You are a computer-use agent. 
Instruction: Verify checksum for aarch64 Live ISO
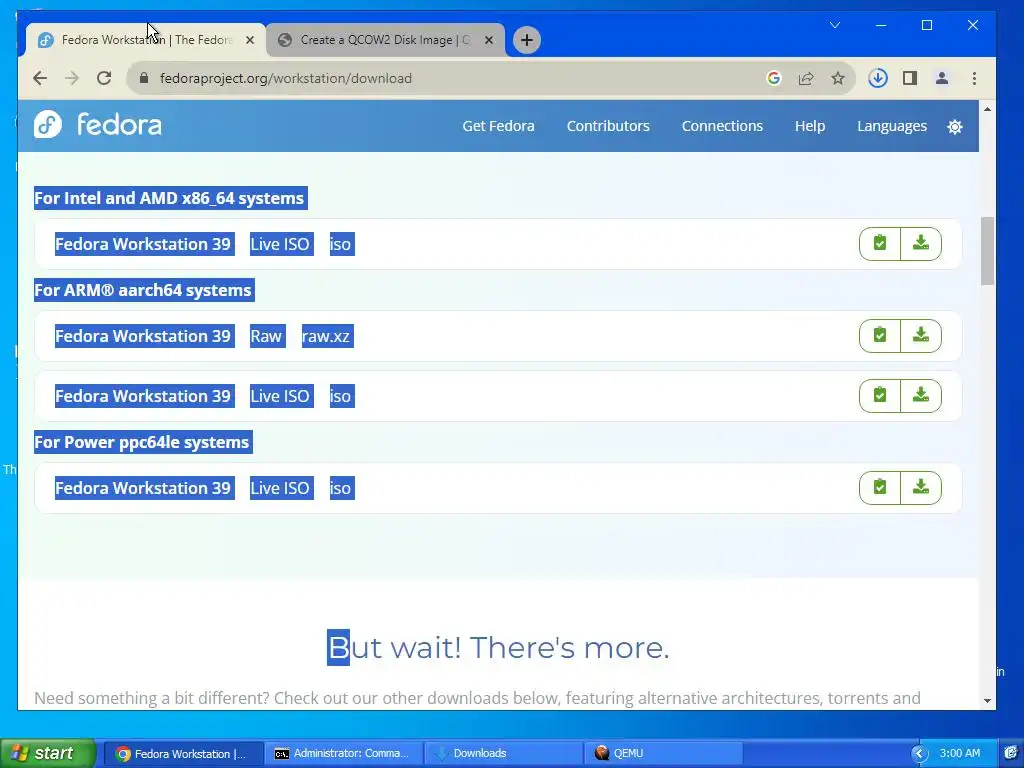880,396
